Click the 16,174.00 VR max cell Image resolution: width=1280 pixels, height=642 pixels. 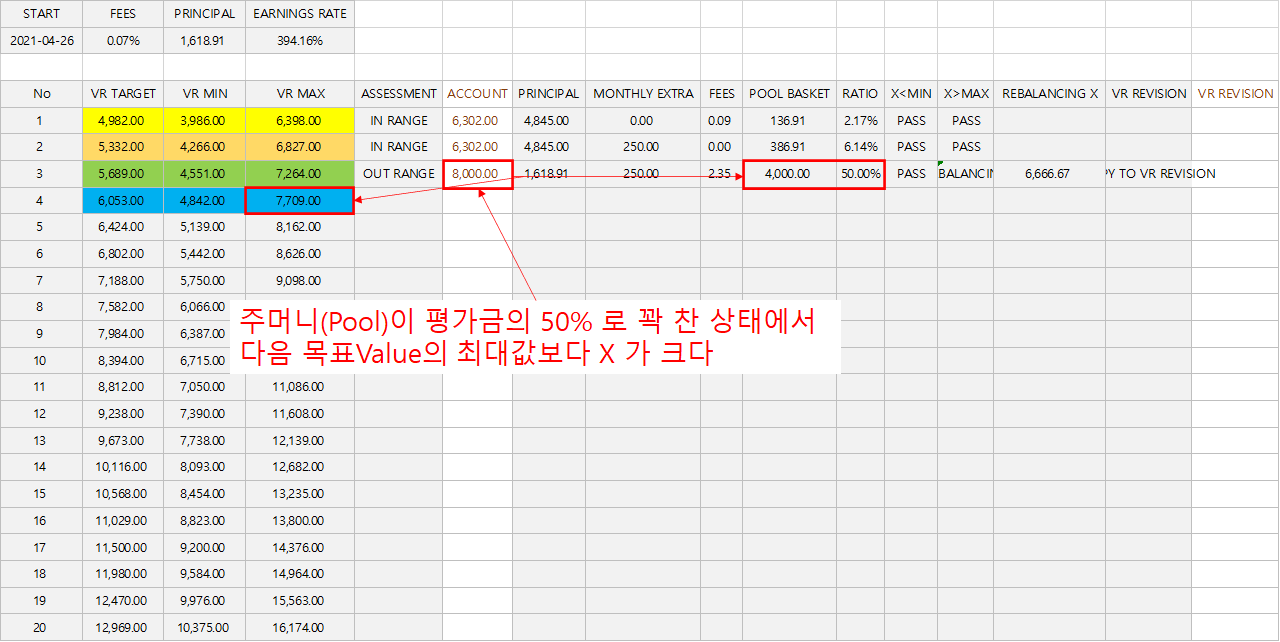[300, 627]
